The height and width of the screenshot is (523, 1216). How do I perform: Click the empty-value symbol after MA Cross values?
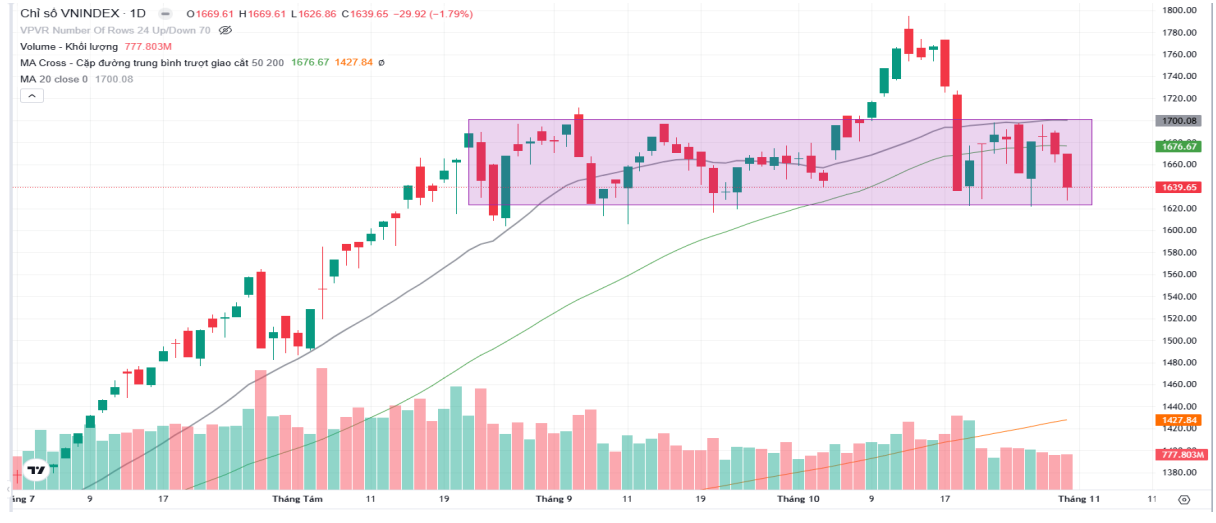[381, 62]
